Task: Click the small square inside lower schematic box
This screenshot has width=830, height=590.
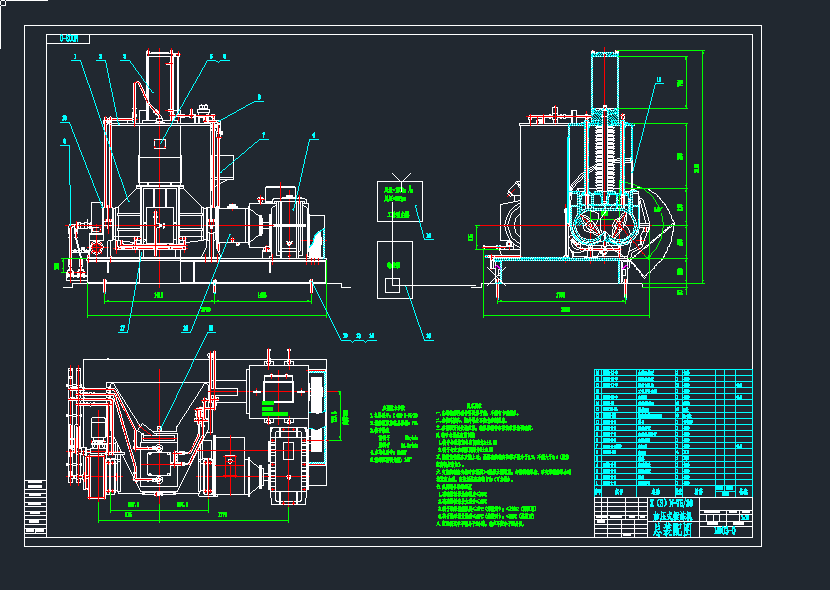Action: click(393, 289)
